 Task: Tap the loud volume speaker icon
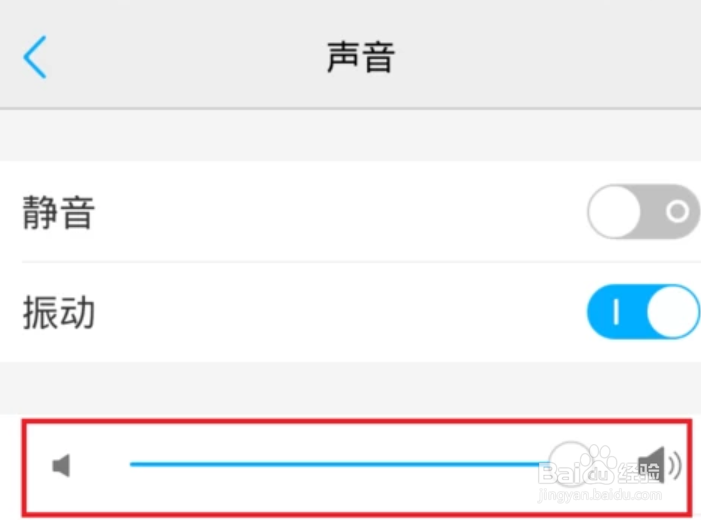651,465
